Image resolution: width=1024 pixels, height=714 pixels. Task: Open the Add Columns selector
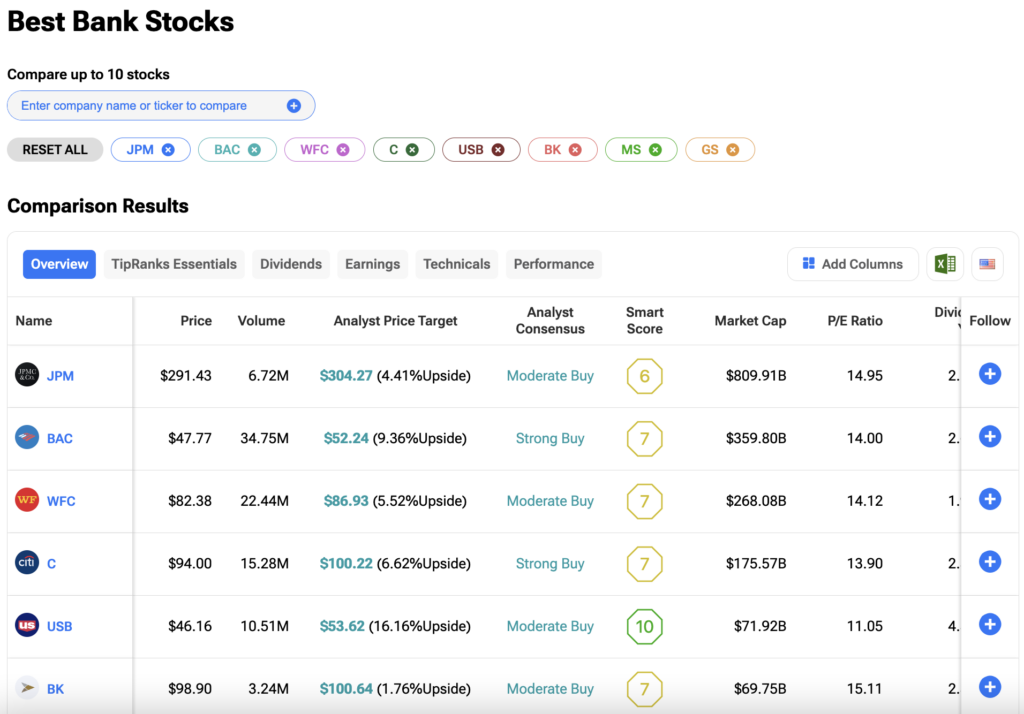coord(852,264)
